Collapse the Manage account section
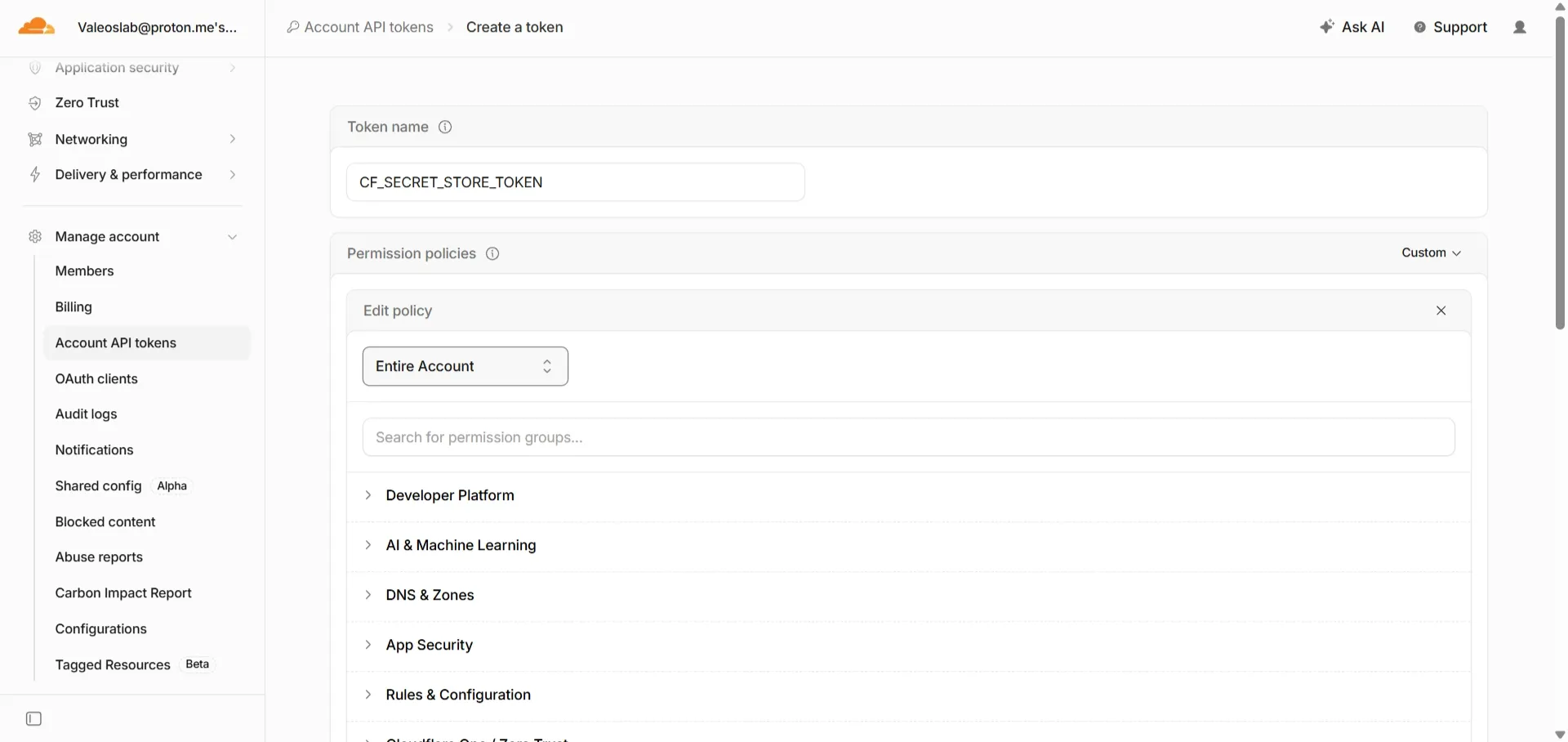 tap(233, 237)
